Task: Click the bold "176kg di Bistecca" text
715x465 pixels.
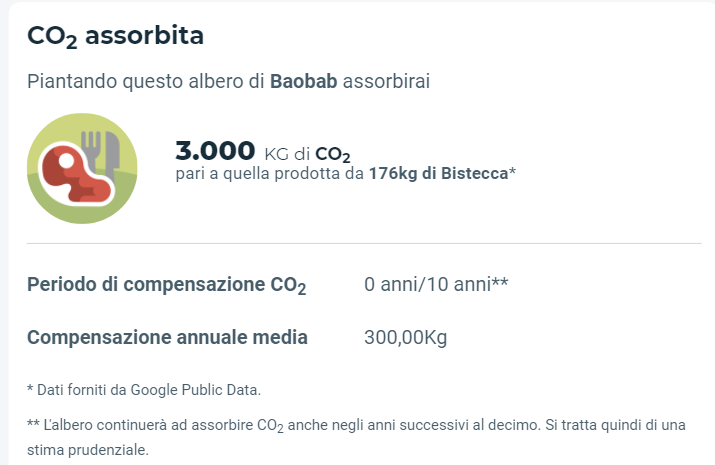Action: pyautogui.click(x=439, y=173)
